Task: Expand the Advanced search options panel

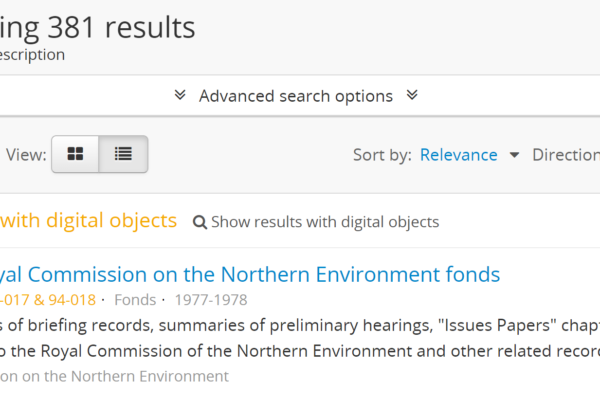Action: (x=295, y=96)
